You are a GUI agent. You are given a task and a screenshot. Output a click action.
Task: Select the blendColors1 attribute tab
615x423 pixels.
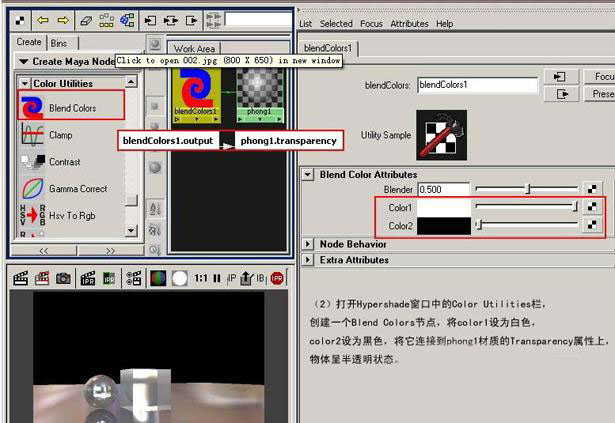pyautogui.click(x=328, y=48)
